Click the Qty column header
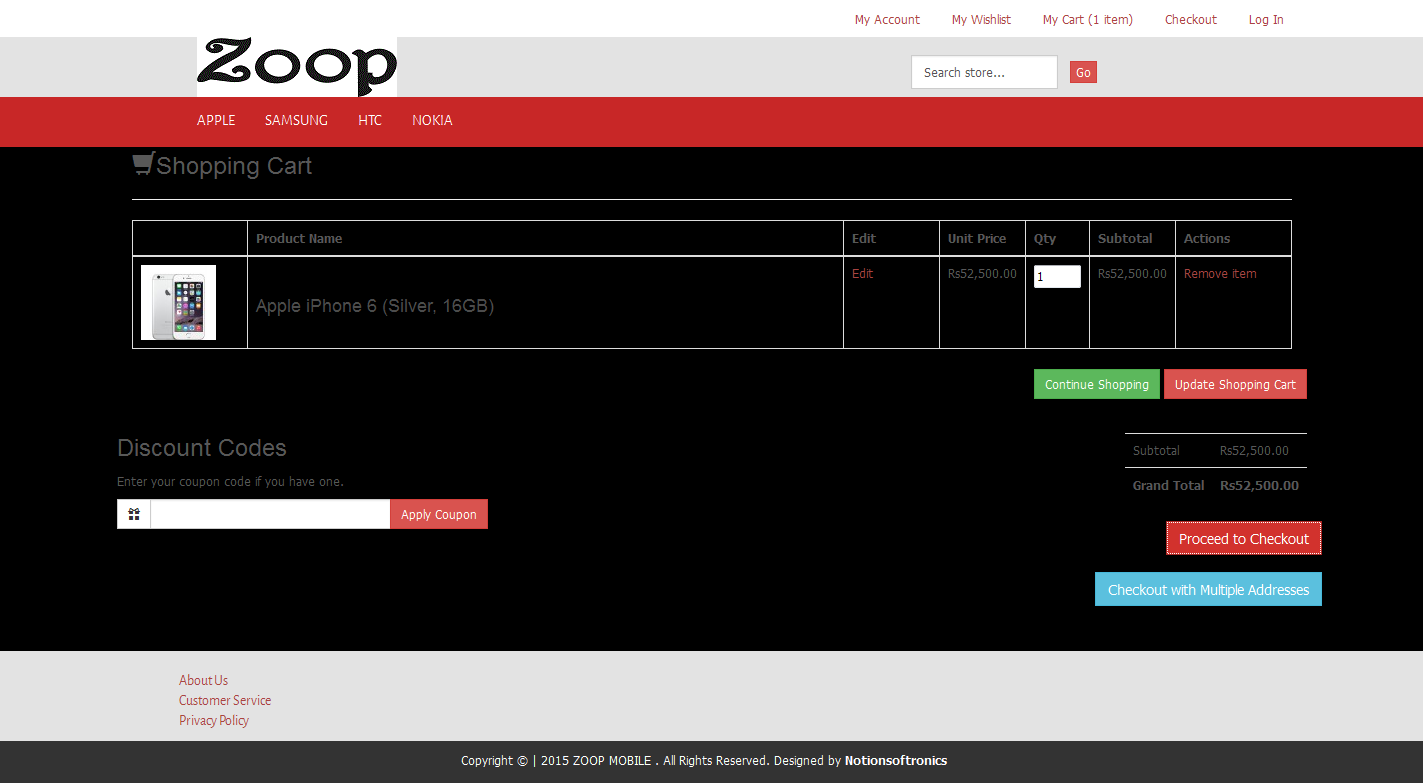1423x783 pixels. [x=1045, y=238]
